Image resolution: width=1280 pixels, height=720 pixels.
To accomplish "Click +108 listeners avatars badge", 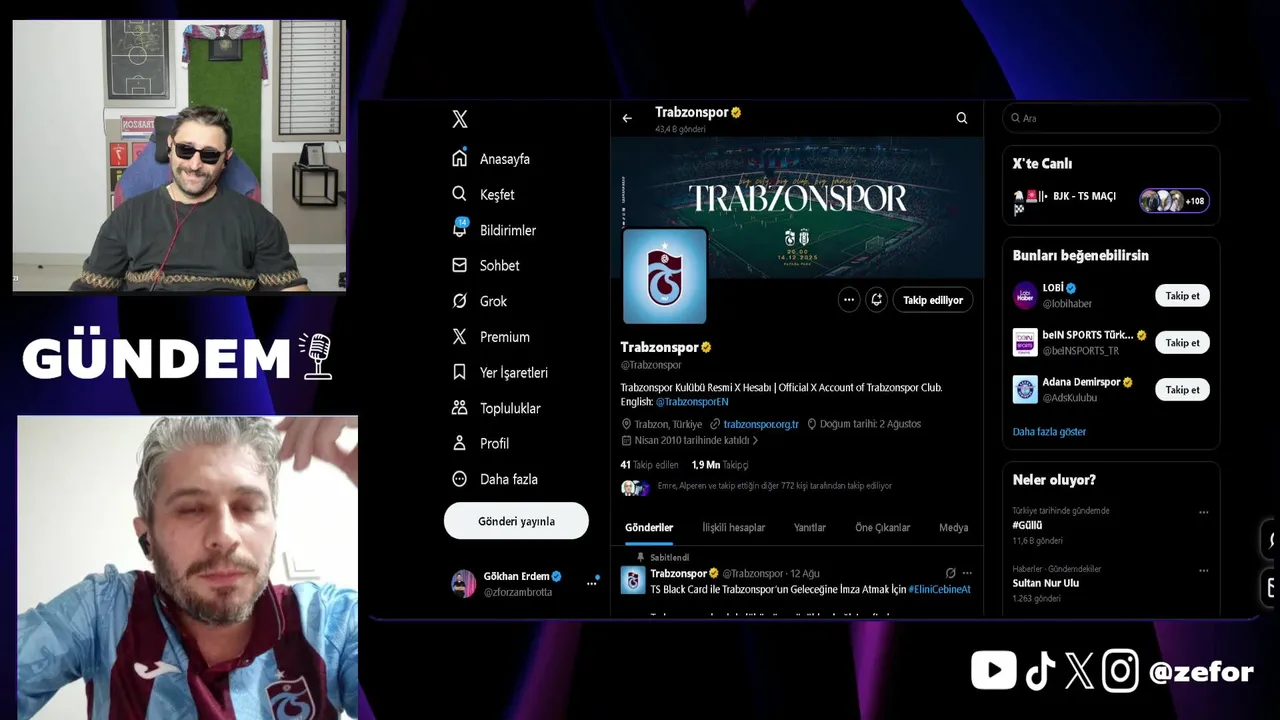I will pyautogui.click(x=1174, y=201).
